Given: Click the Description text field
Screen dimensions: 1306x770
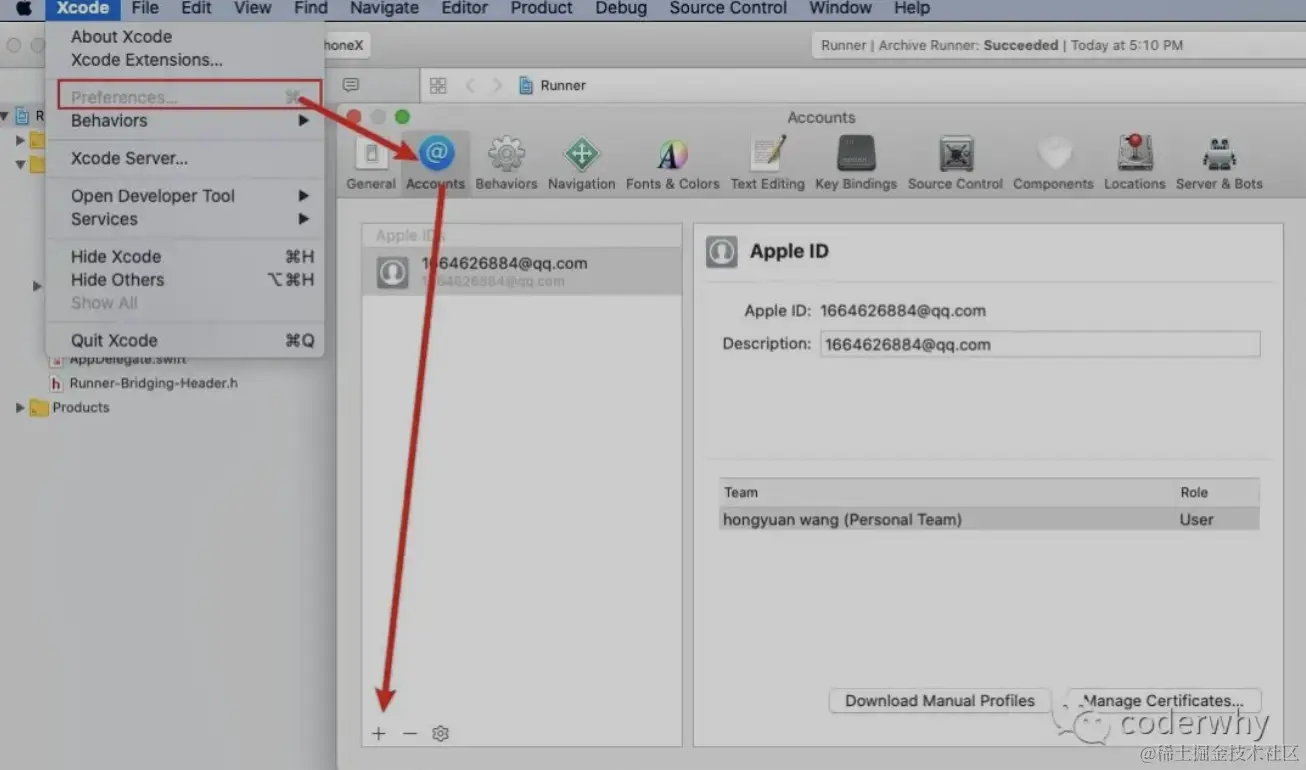Looking at the screenshot, I should coord(1040,344).
